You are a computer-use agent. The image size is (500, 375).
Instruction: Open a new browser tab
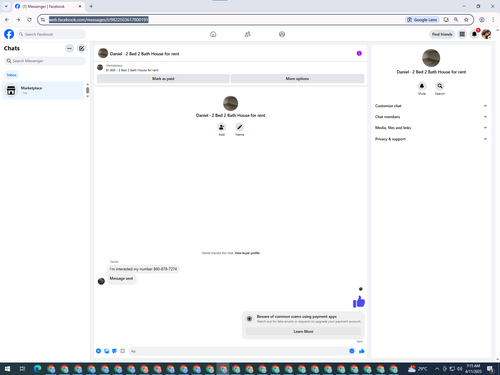(x=91, y=6)
